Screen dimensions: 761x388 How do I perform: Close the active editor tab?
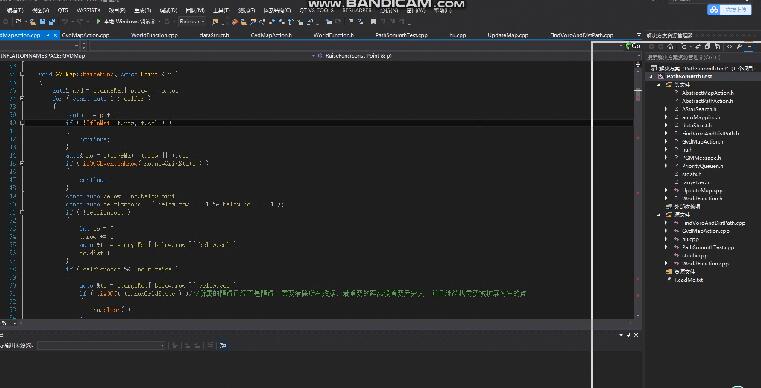click(56, 35)
